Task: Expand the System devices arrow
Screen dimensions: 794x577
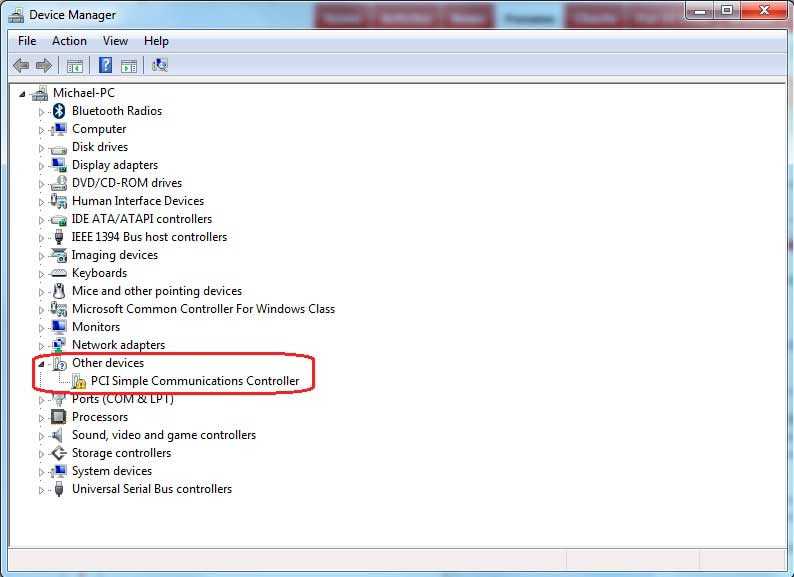Action: click(41, 472)
